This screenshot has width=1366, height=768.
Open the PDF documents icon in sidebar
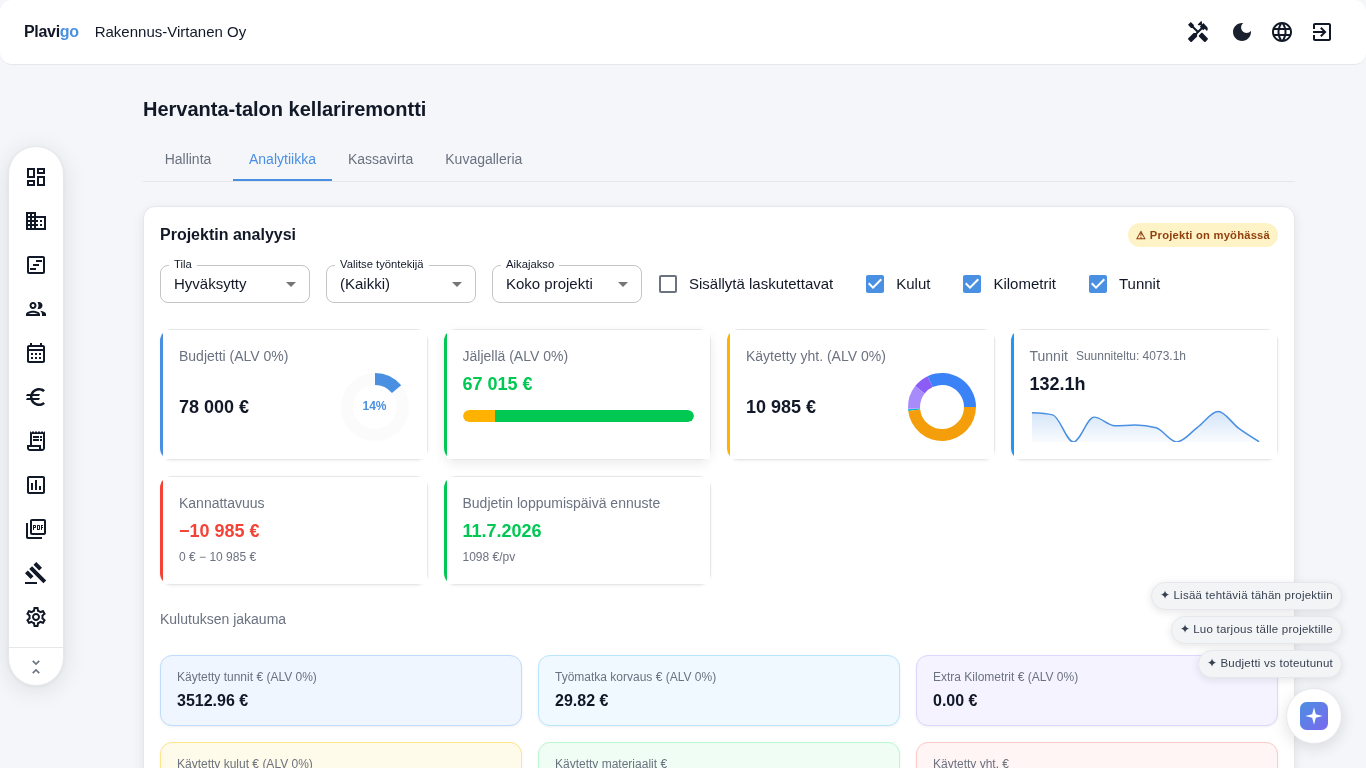[36, 529]
